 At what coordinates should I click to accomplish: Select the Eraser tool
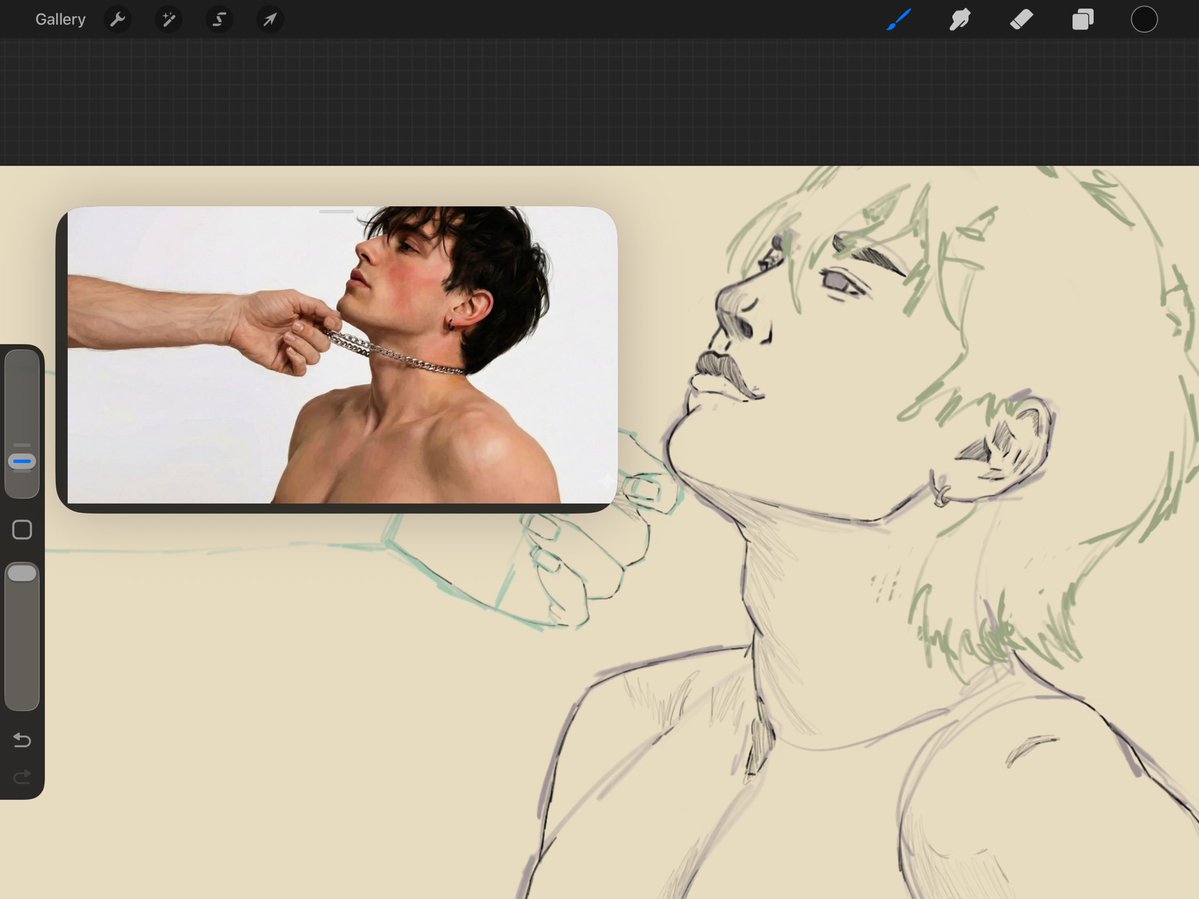coord(1022,19)
